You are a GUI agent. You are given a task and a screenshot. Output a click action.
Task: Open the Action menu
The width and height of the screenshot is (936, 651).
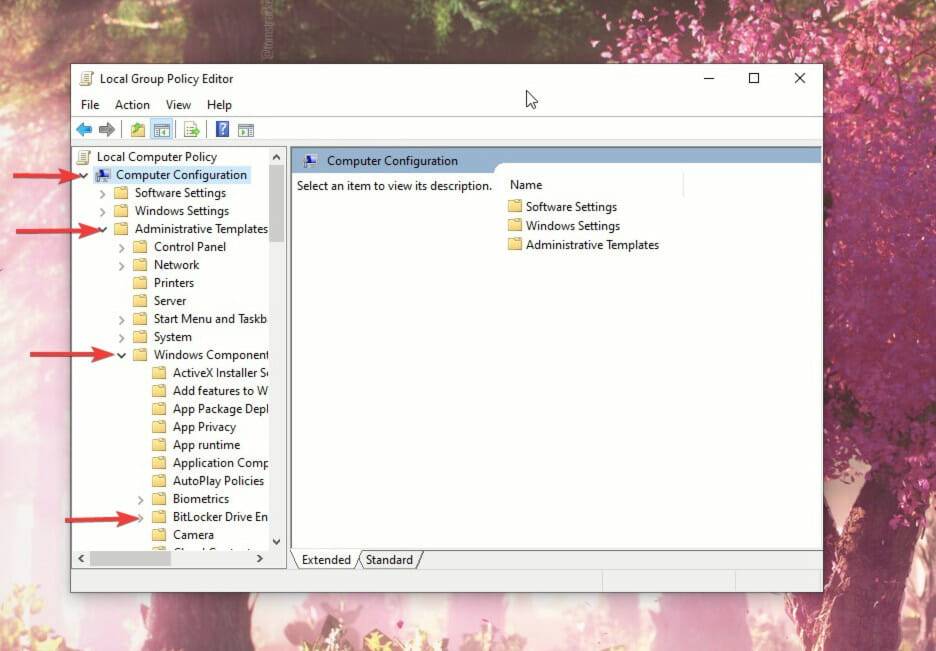click(132, 104)
